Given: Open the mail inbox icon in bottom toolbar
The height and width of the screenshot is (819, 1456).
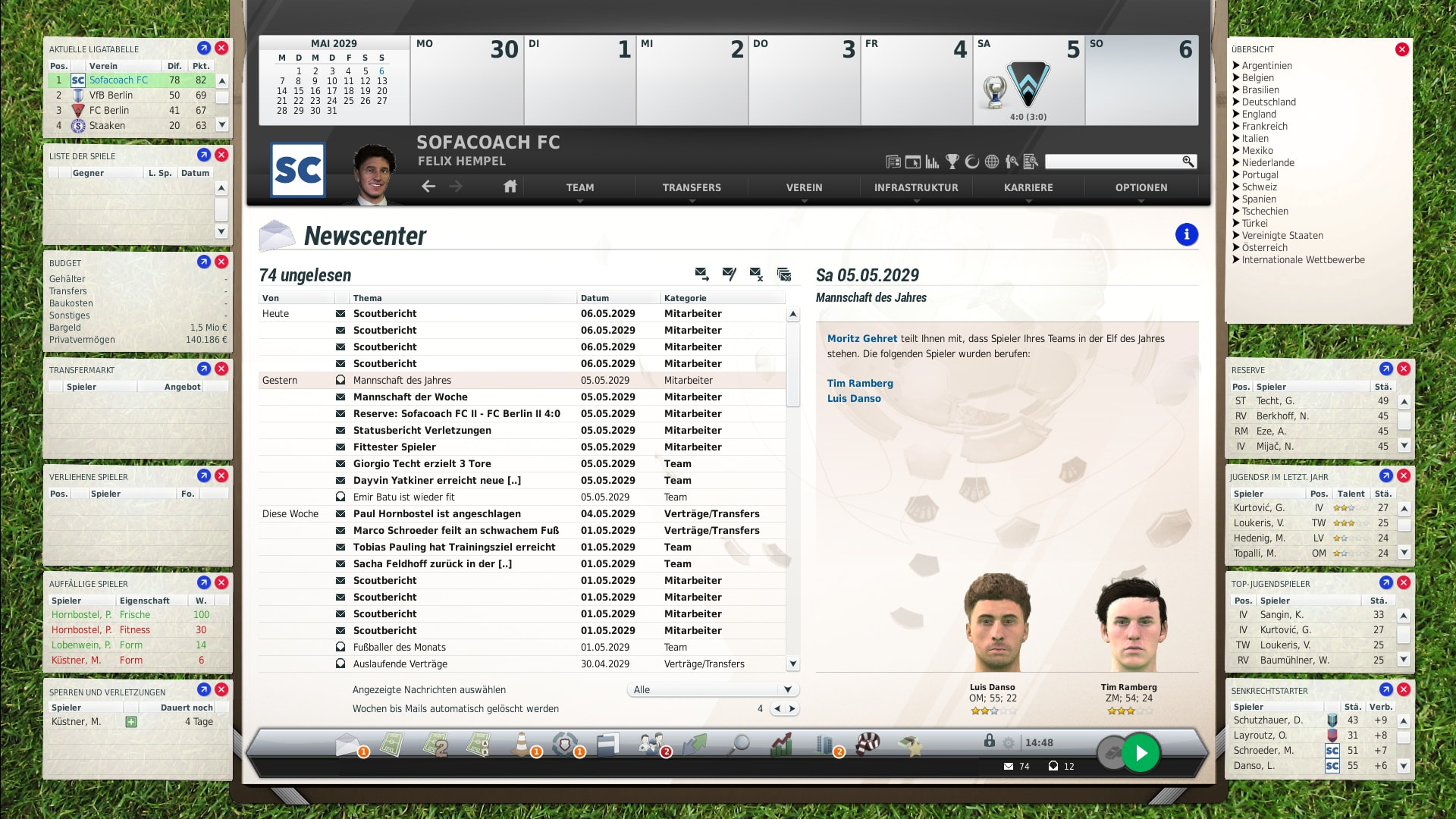Looking at the screenshot, I should tap(347, 744).
